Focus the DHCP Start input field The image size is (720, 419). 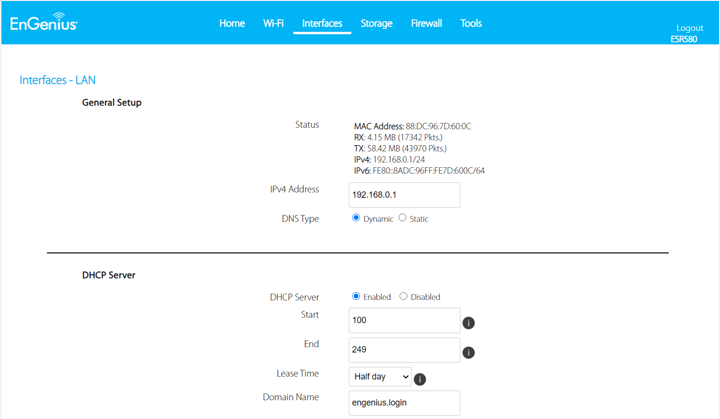[x=405, y=320]
